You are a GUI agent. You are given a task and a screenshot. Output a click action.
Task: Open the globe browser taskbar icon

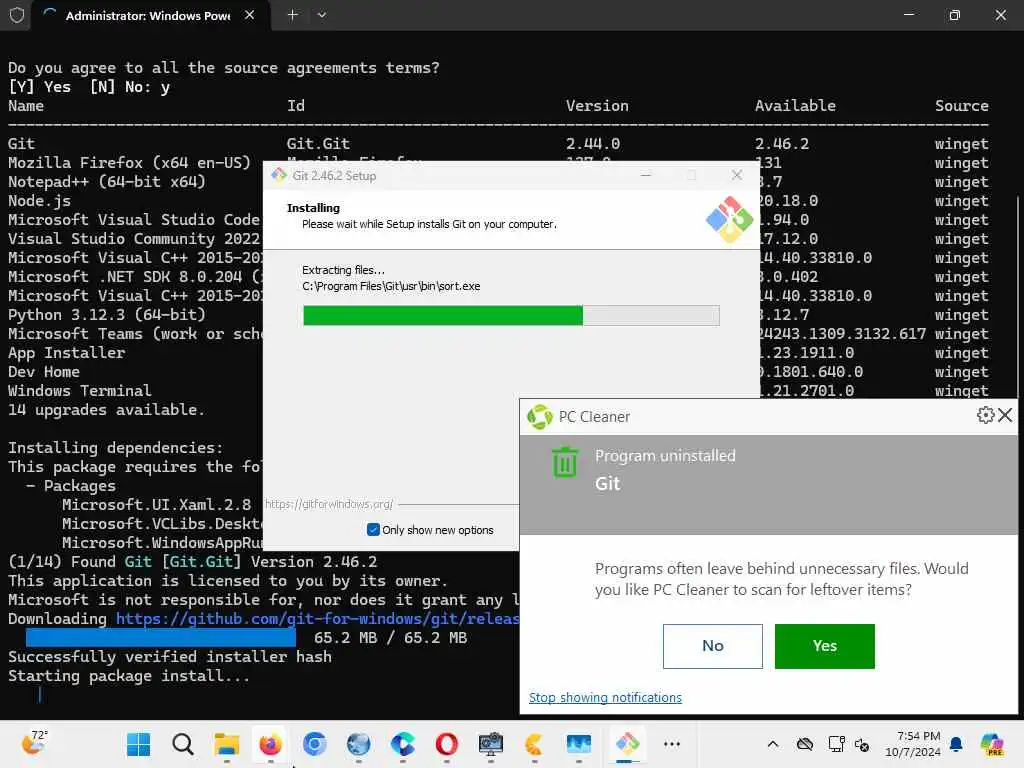pyautogui.click(x=359, y=744)
